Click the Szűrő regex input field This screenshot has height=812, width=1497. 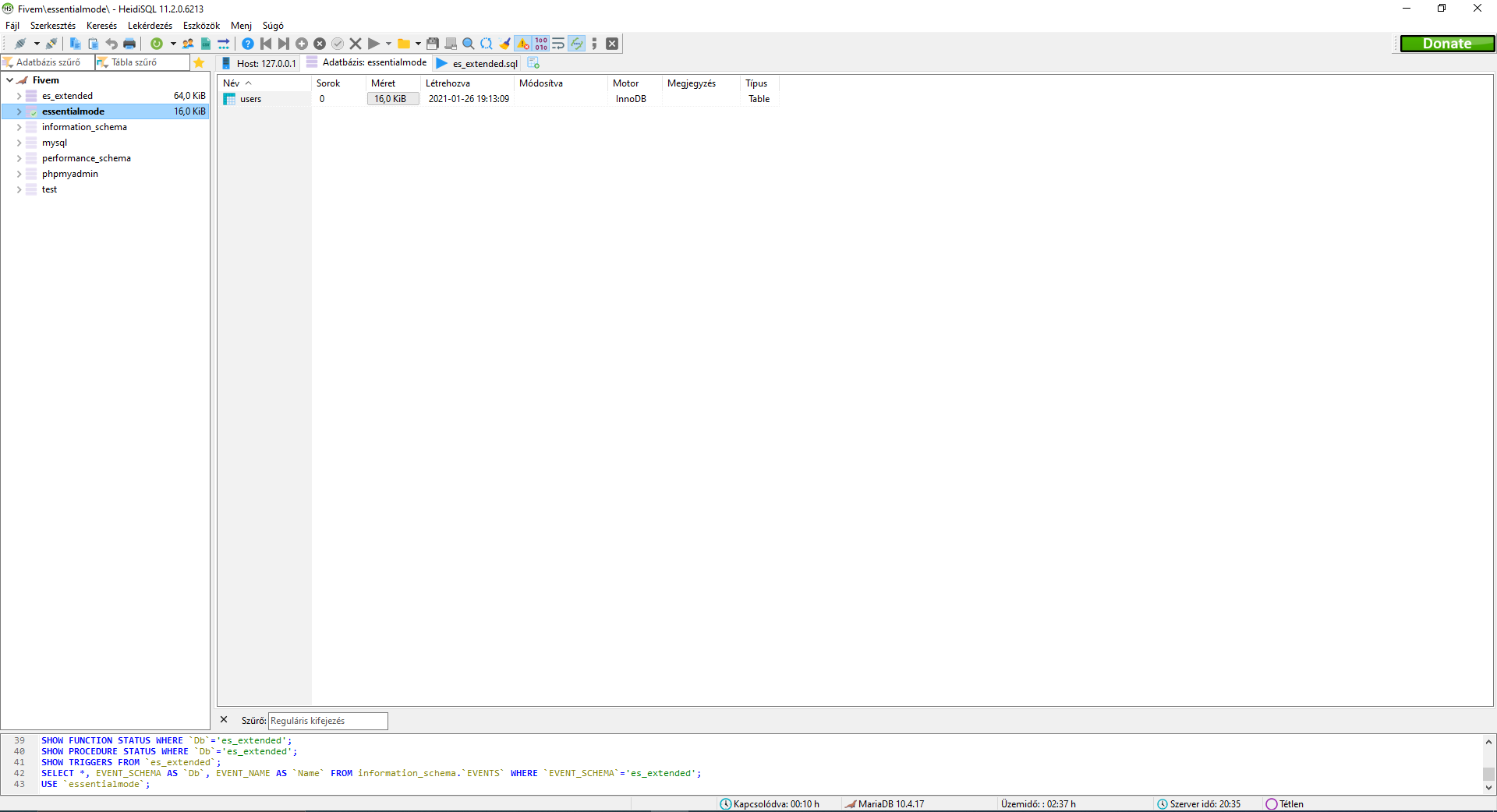click(327, 721)
